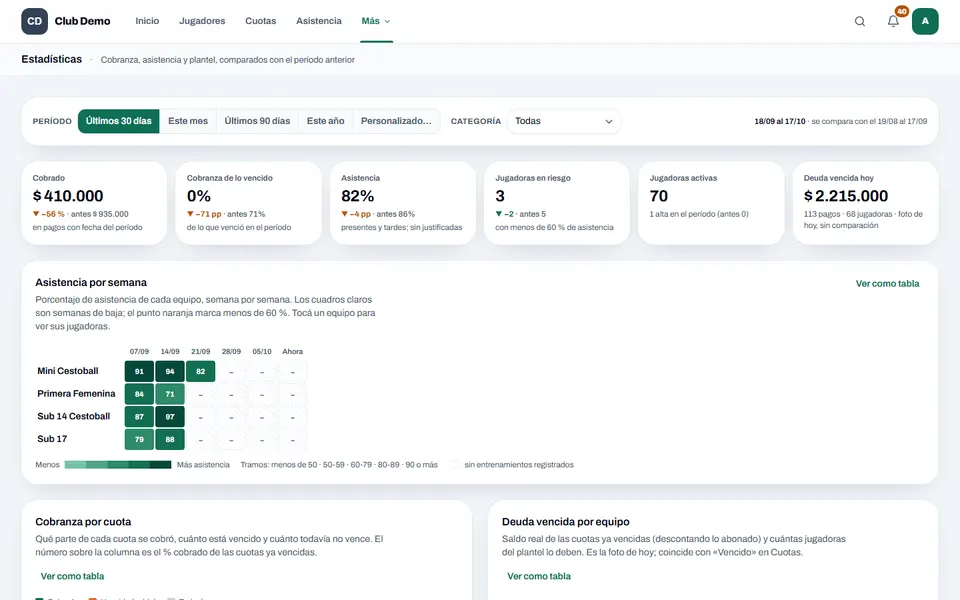Click the 71 heatmap cell
The width and height of the screenshot is (960, 600).
170,394
